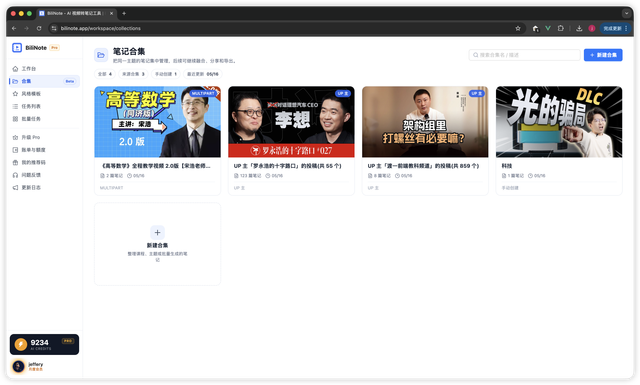Select the 最近更新 05/16 filter chip
Screen dimensions: 640x385
click(x=202, y=74)
